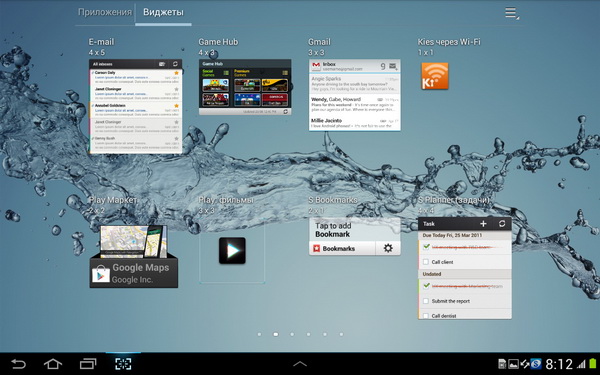Tap the screenshot capture icon
The image size is (600, 375).
pos(123,364)
